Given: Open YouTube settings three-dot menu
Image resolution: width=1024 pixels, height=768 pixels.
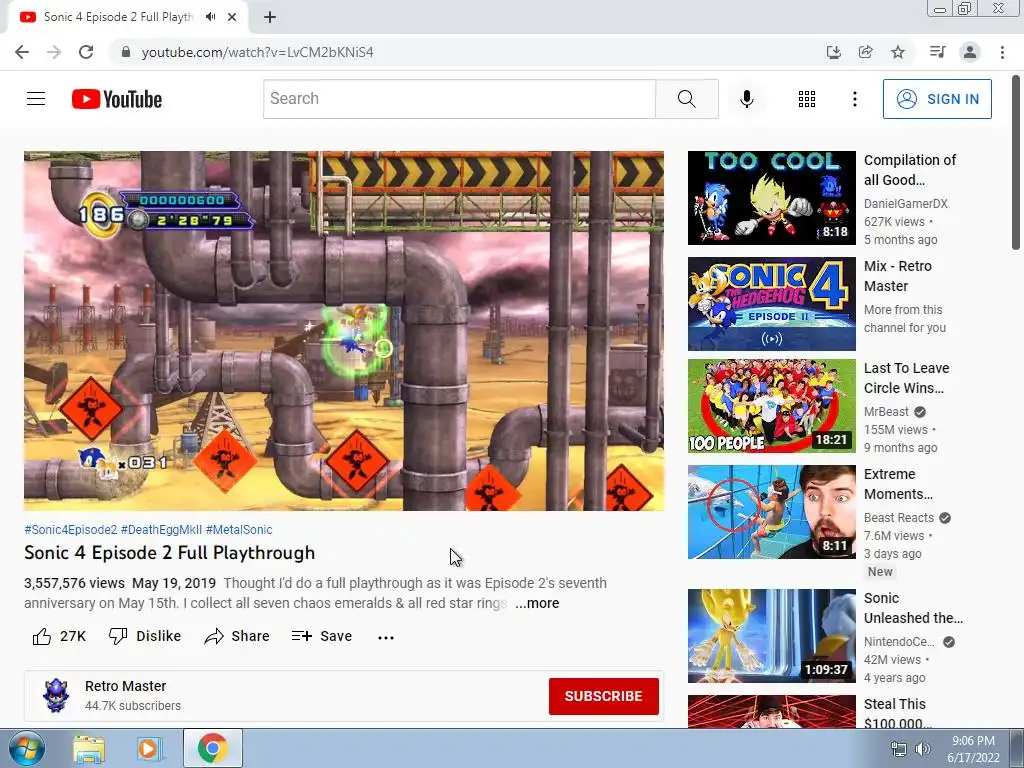Looking at the screenshot, I should 854,99.
